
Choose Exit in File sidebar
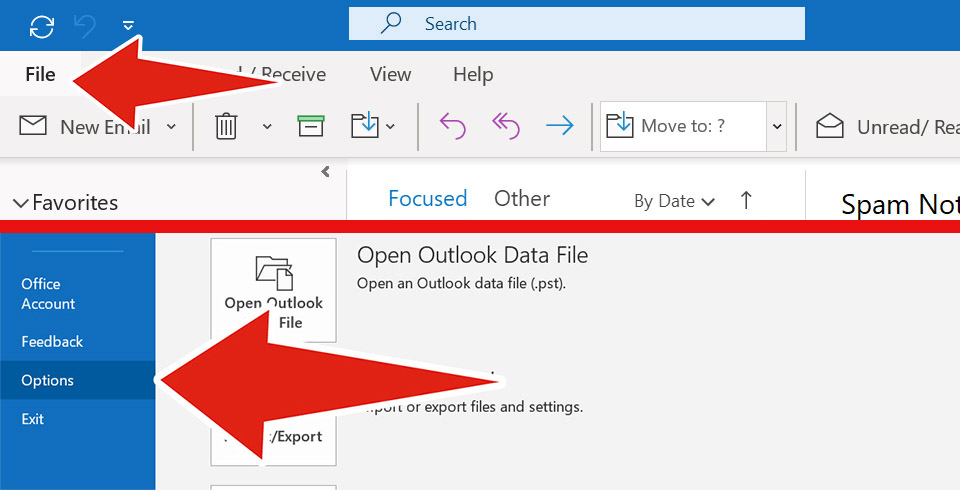32,419
